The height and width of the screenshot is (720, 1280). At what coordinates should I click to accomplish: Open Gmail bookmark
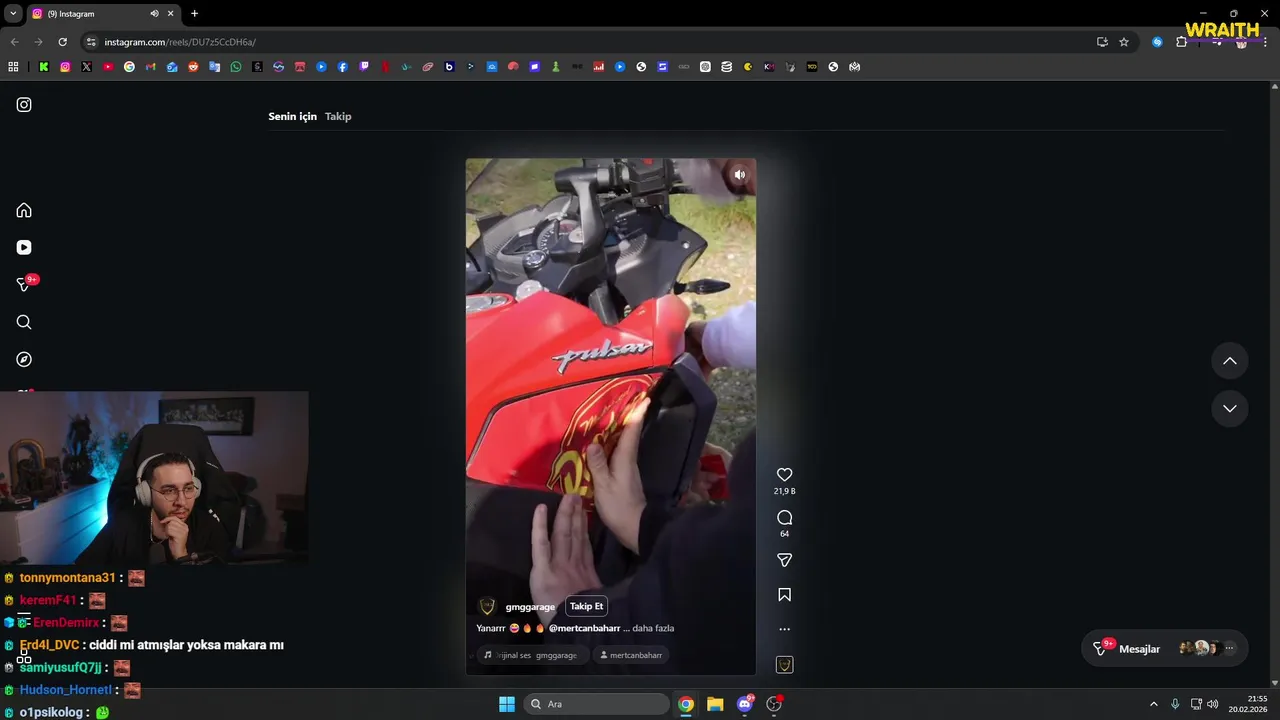click(151, 67)
